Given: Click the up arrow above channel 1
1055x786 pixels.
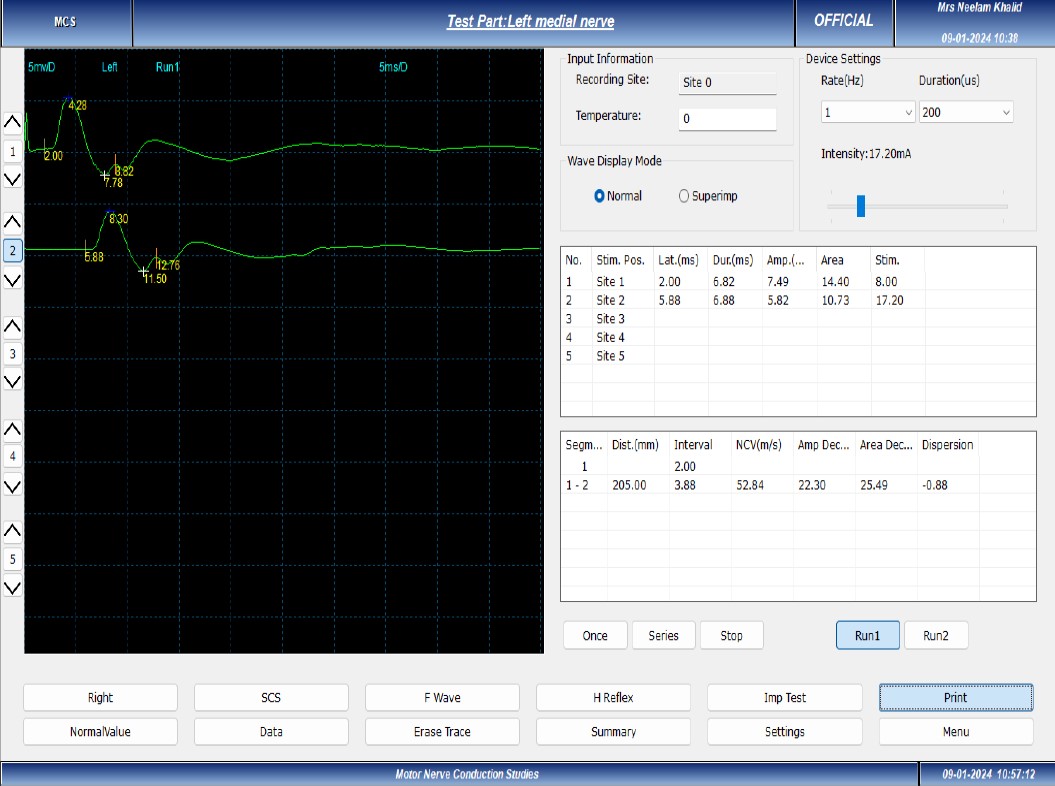Looking at the screenshot, I should click(x=12, y=122).
